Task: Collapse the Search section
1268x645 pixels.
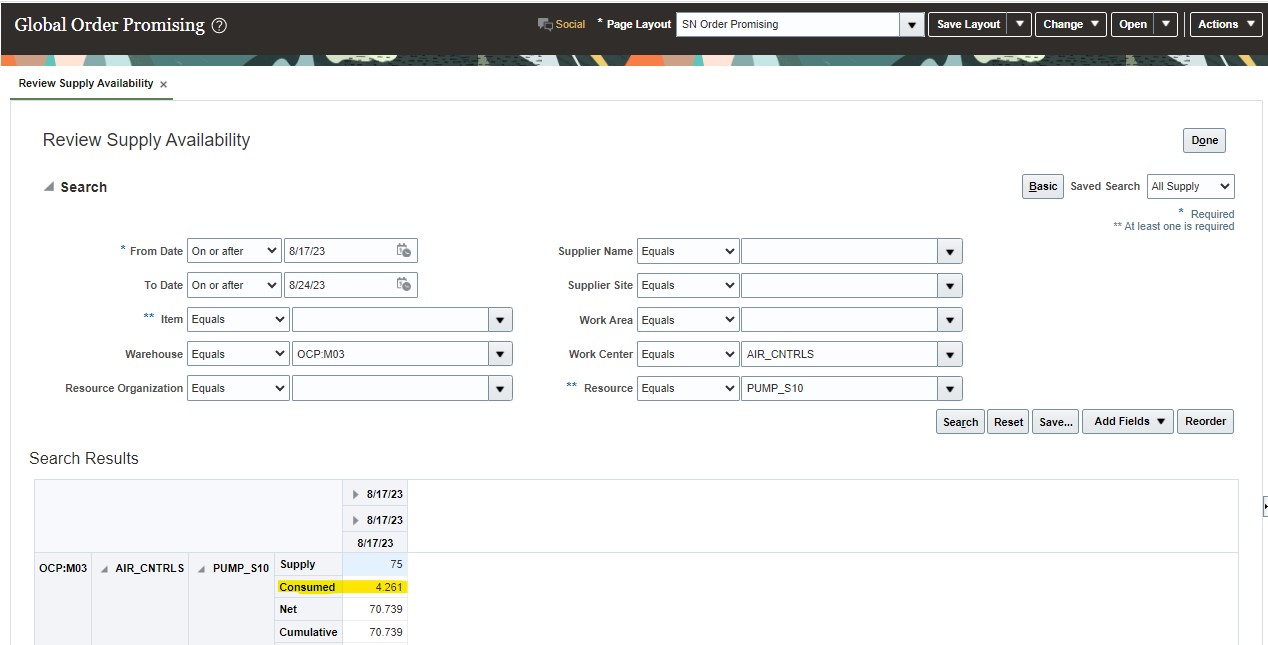Action: [x=49, y=186]
